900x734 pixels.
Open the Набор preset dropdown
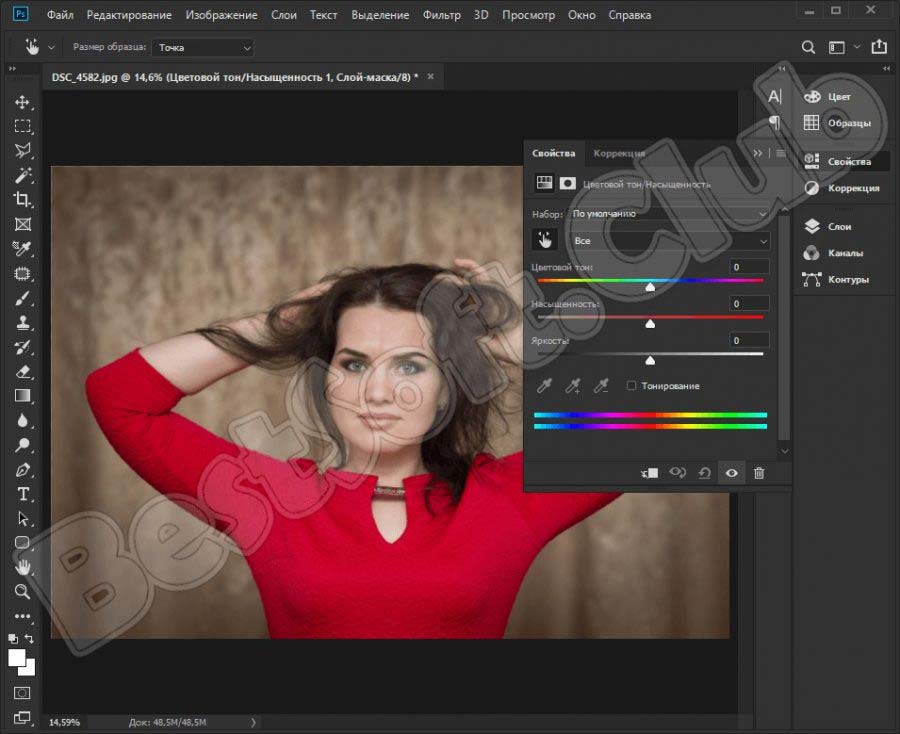(669, 213)
